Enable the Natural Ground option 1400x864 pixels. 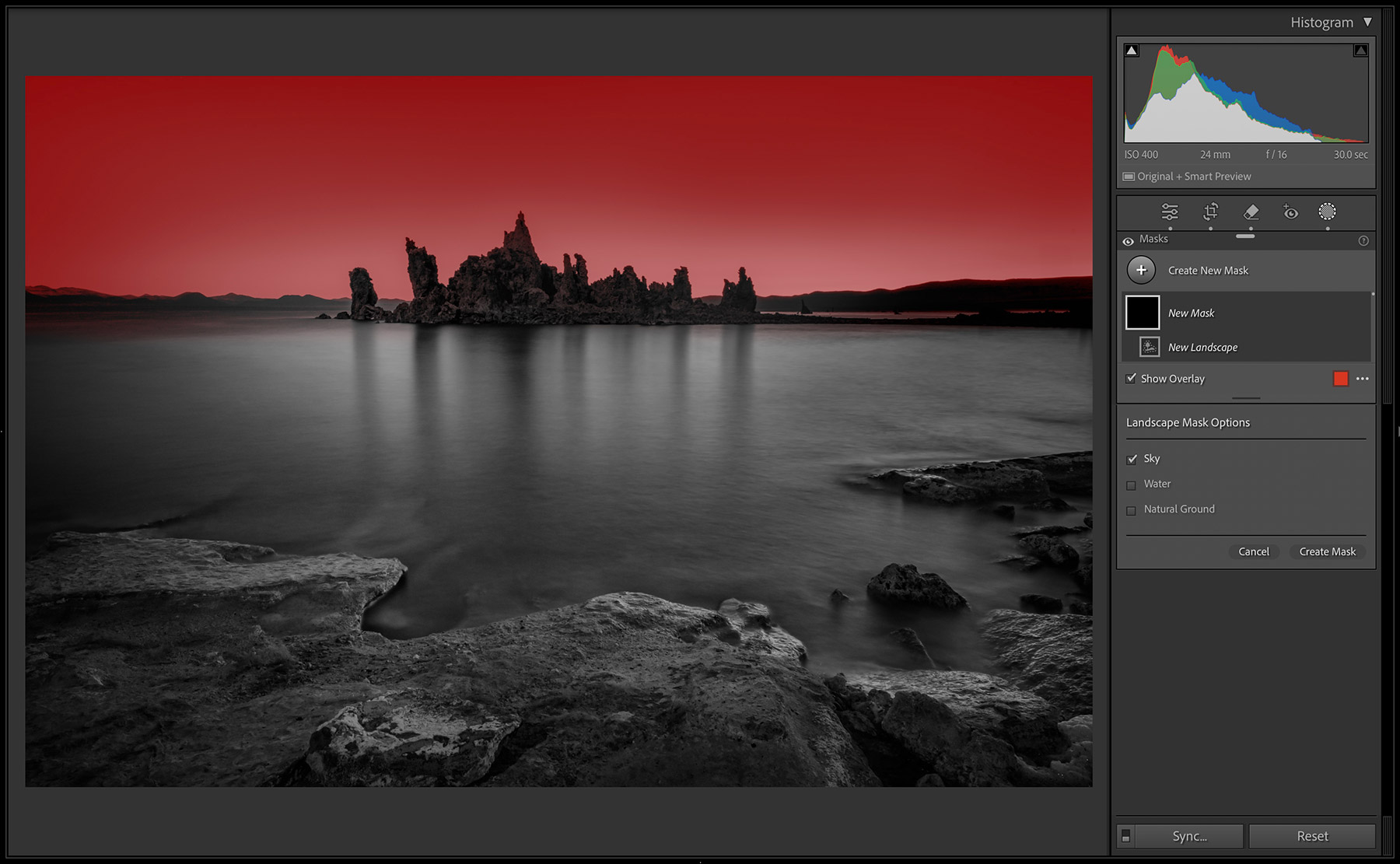click(x=1132, y=510)
